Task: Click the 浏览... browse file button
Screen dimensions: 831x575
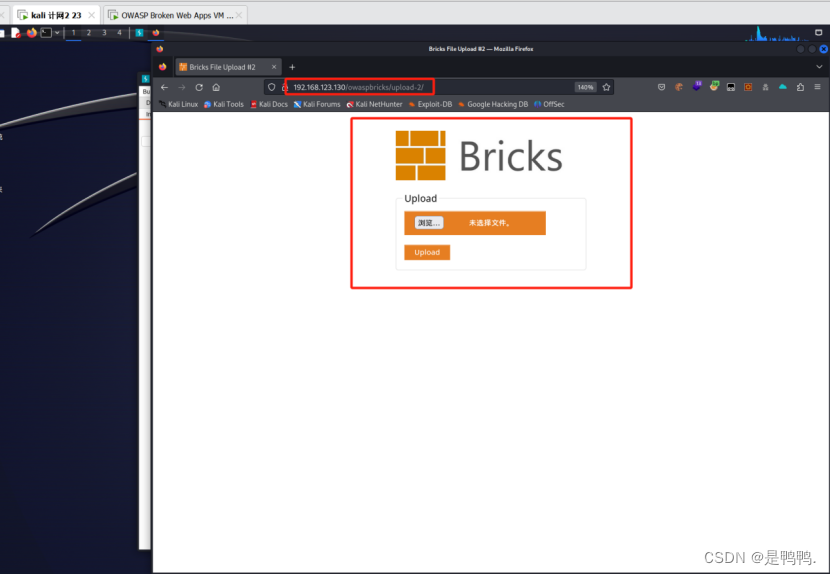Action: click(429, 223)
